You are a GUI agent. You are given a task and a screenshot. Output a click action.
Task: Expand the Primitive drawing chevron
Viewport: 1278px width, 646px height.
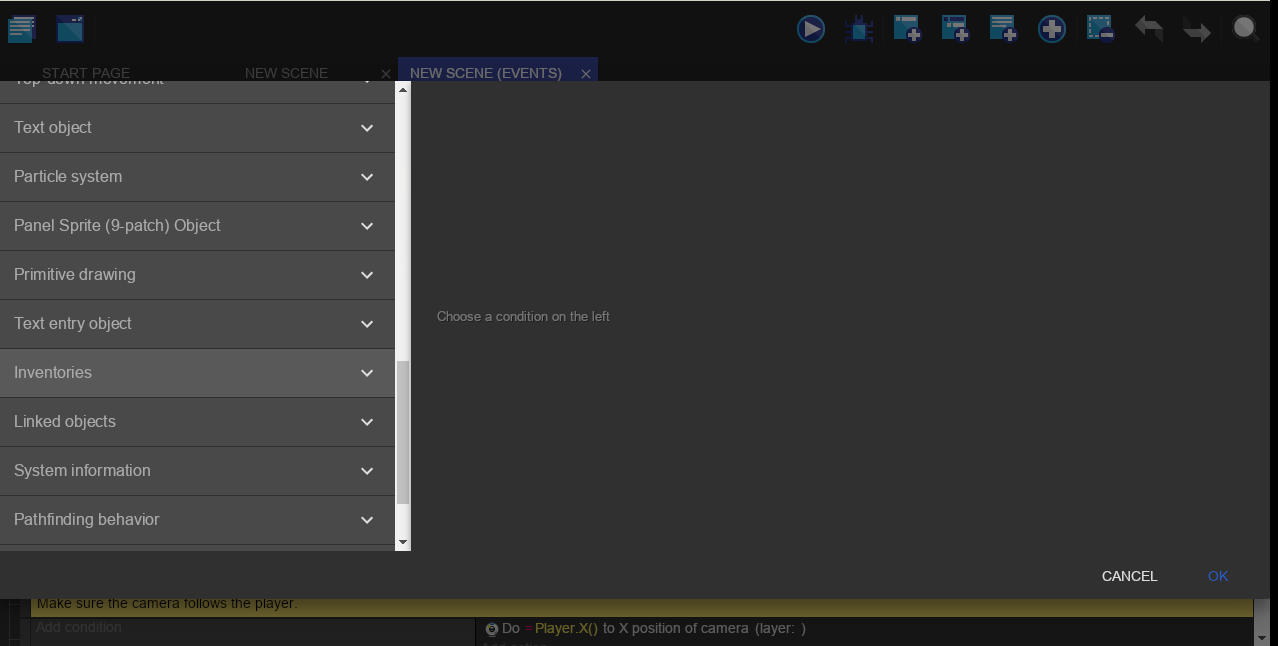click(367, 275)
